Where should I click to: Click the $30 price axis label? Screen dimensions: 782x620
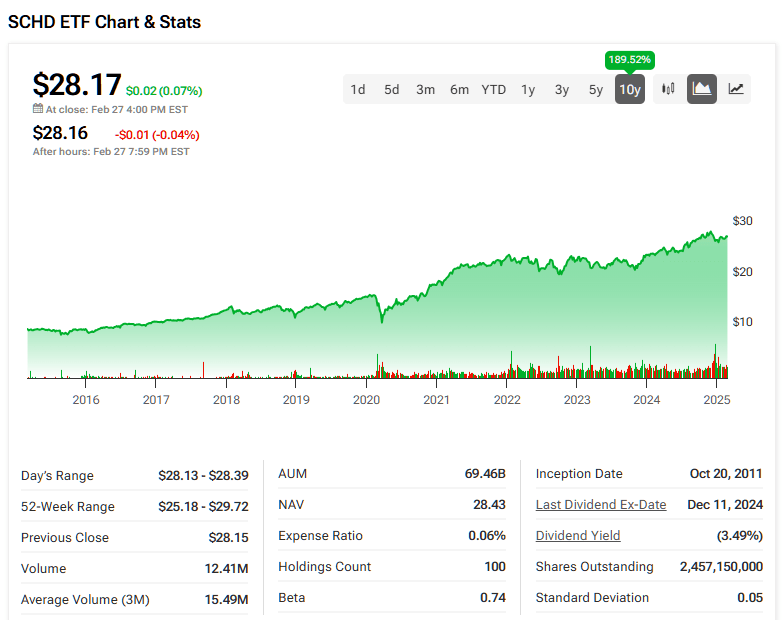click(742, 220)
